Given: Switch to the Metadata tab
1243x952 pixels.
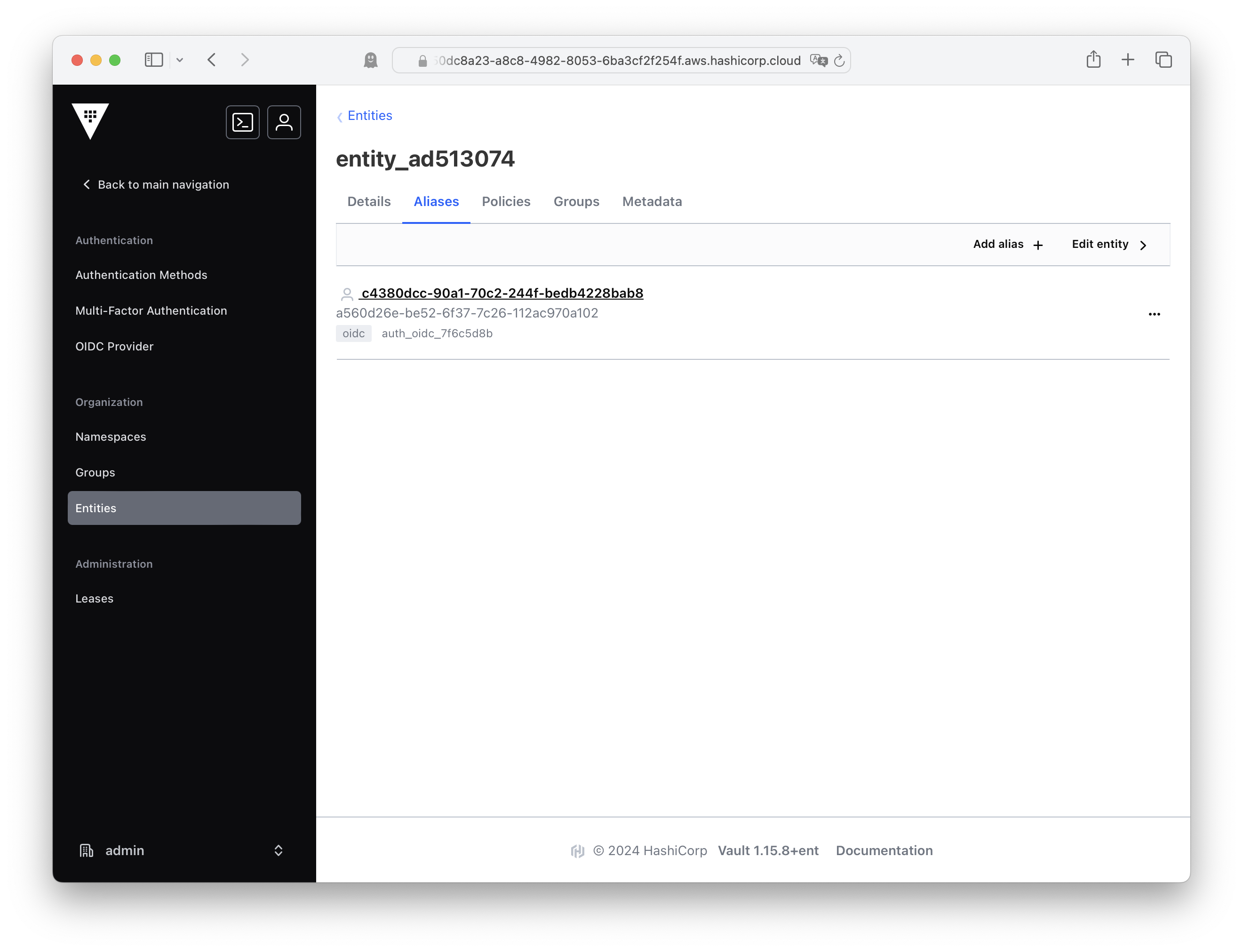Looking at the screenshot, I should point(652,202).
